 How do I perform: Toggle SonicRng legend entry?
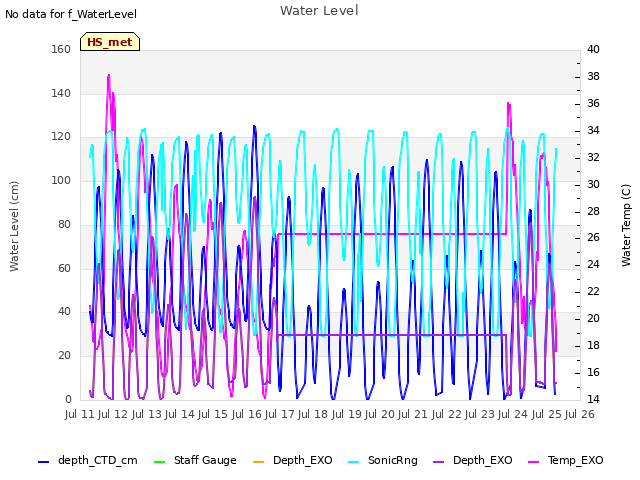pos(383,461)
